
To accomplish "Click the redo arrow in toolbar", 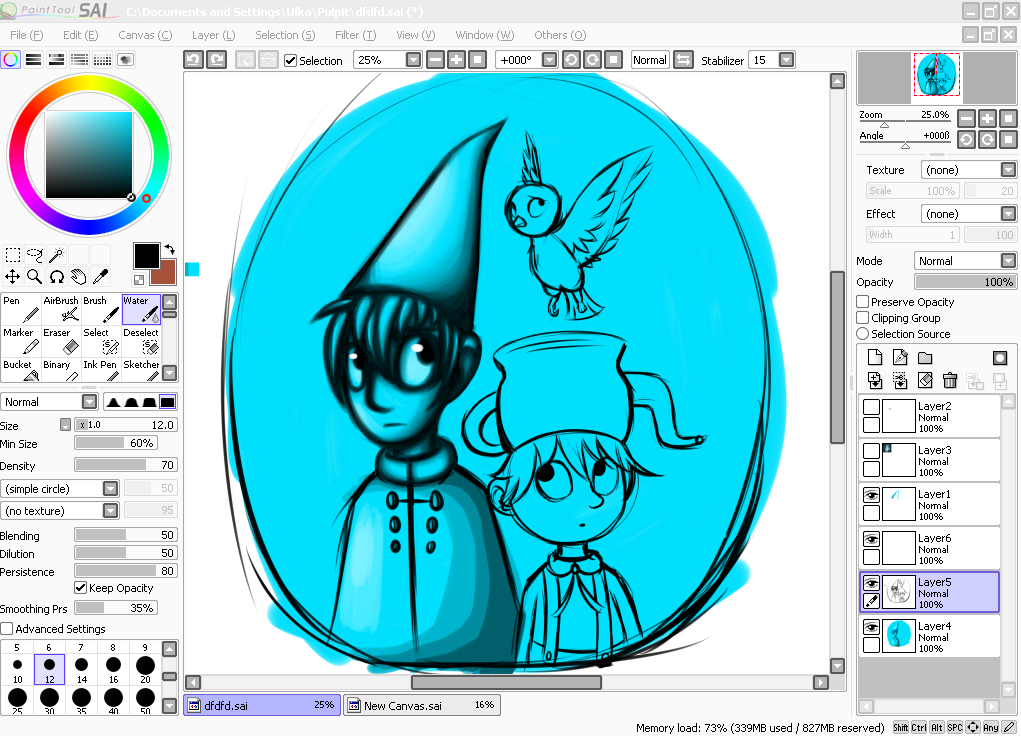I will (x=216, y=60).
